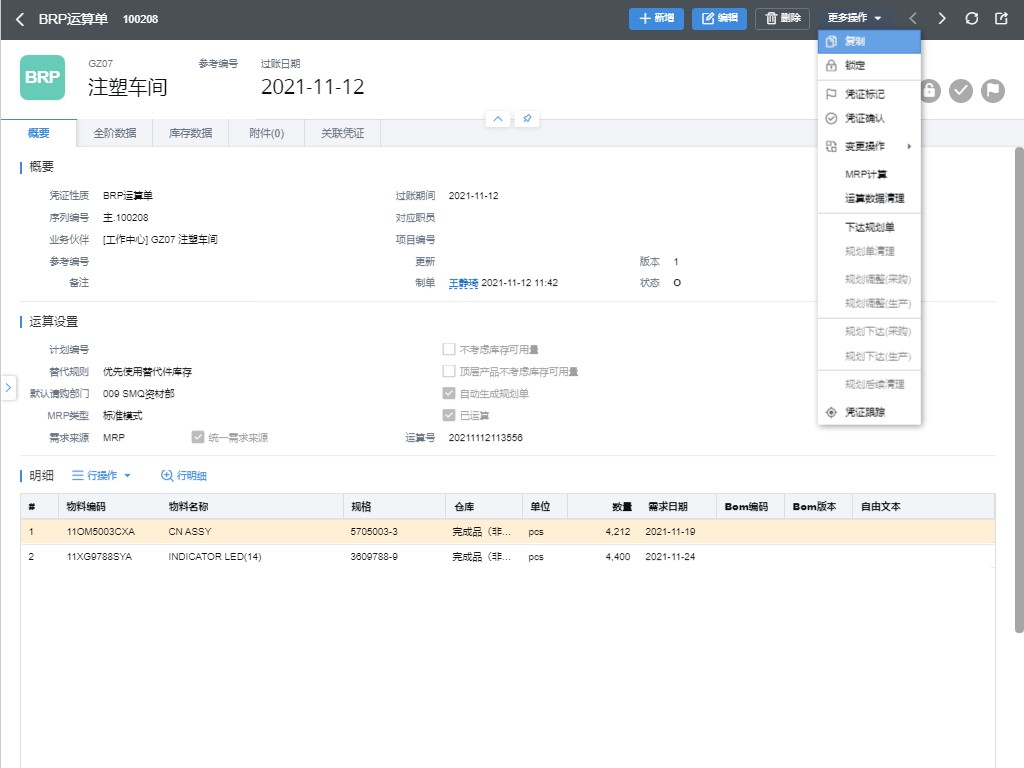The height and width of the screenshot is (768, 1024).
Task: Choose 凭证确认 menu item
Action: (x=869, y=118)
